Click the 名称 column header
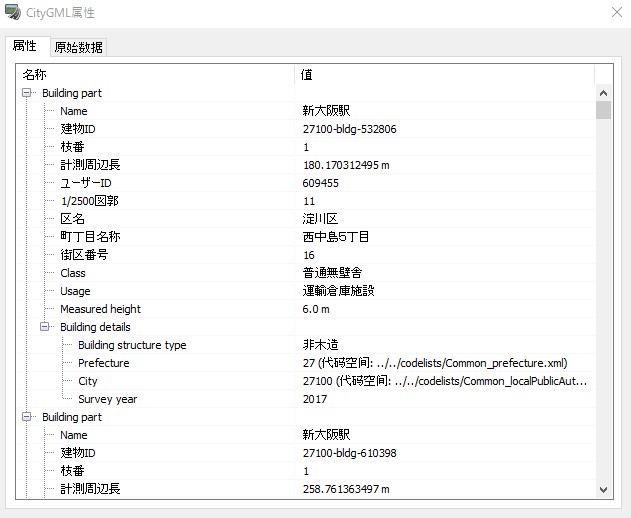 [x=155, y=74]
